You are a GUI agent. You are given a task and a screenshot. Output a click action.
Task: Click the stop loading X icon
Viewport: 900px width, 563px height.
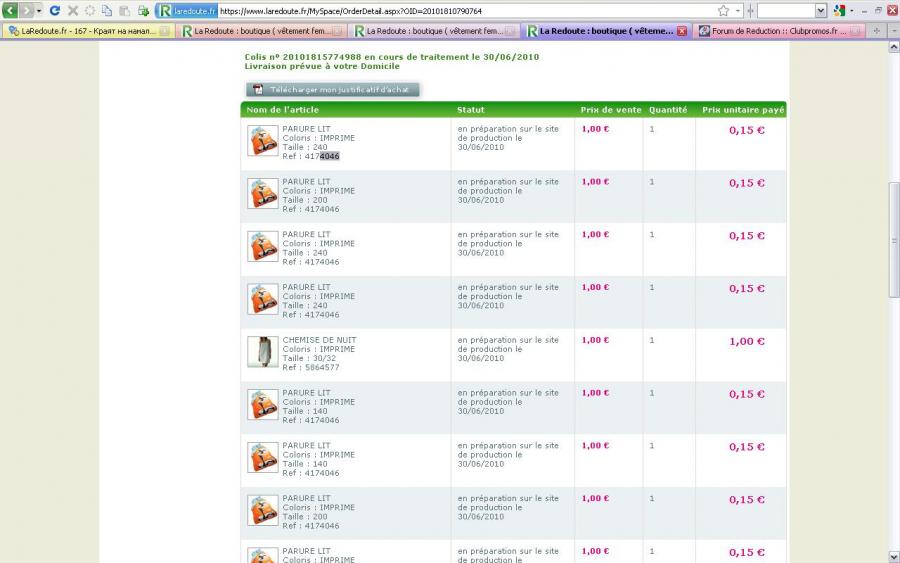(x=73, y=10)
